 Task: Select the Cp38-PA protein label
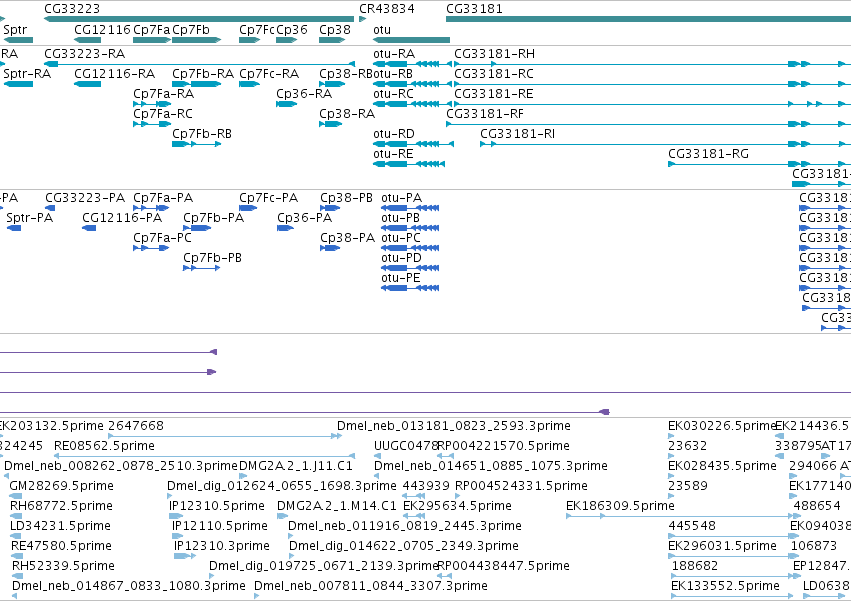coord(347,238)
